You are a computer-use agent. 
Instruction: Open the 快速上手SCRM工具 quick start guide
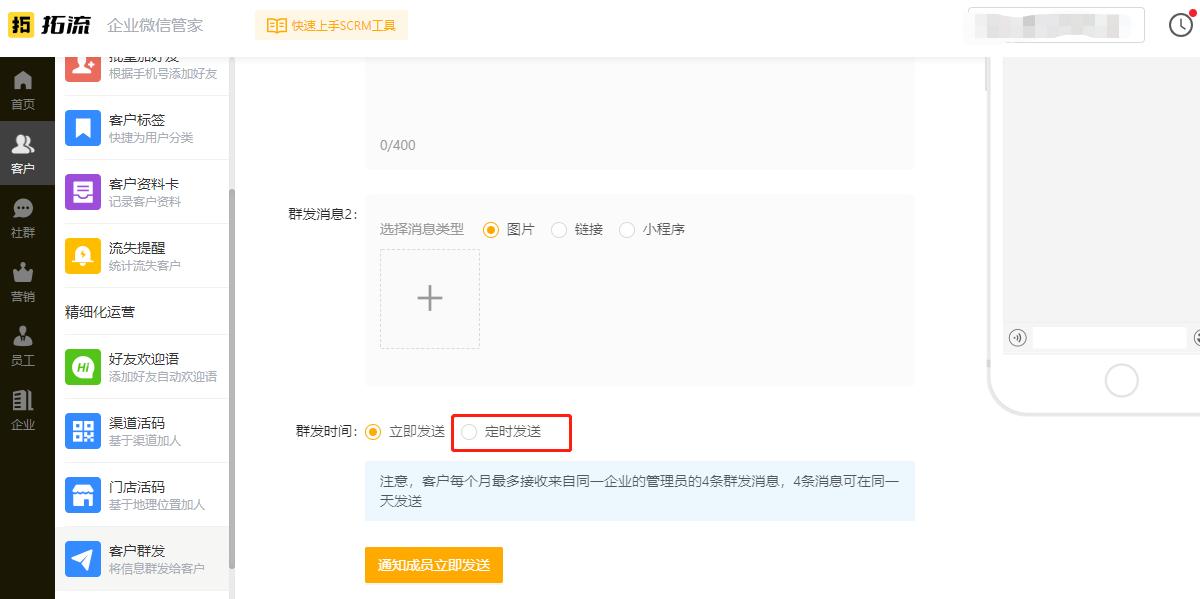point(330,24)
